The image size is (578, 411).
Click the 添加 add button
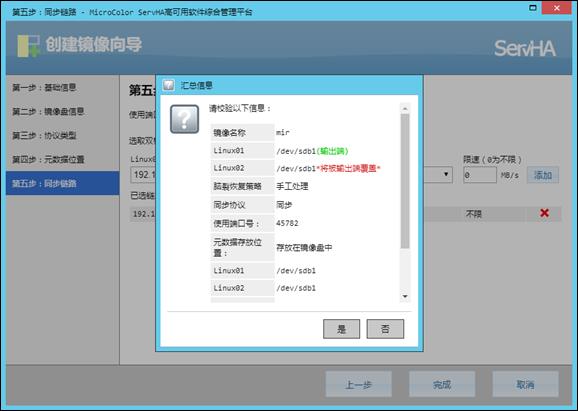543,175
